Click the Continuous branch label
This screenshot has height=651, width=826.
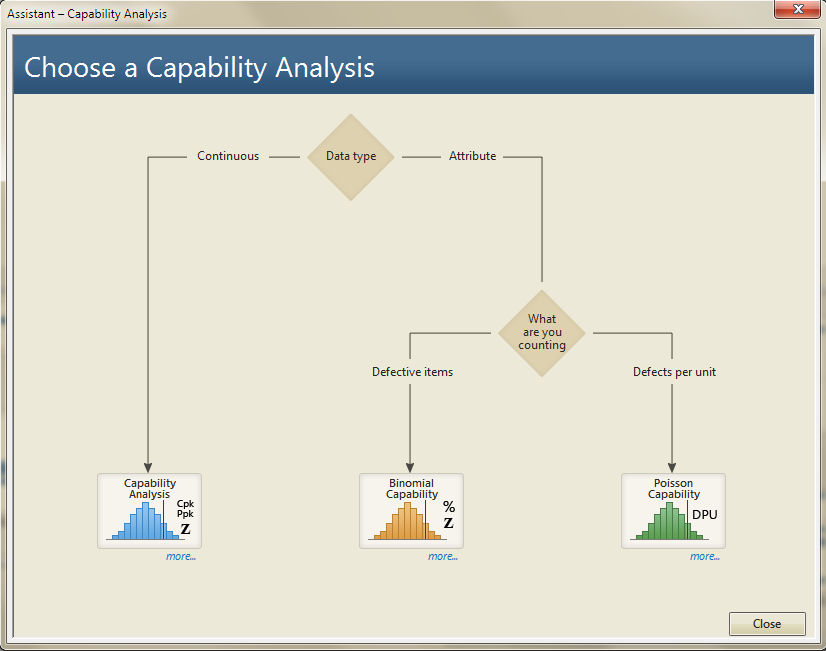coord(228,156)
